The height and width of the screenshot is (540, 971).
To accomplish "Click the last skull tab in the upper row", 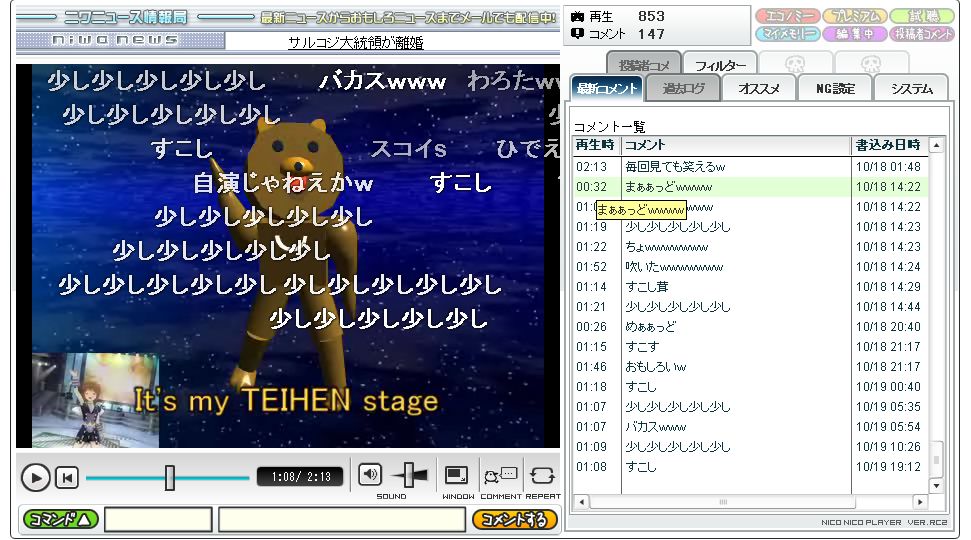I will pos(871,63).
